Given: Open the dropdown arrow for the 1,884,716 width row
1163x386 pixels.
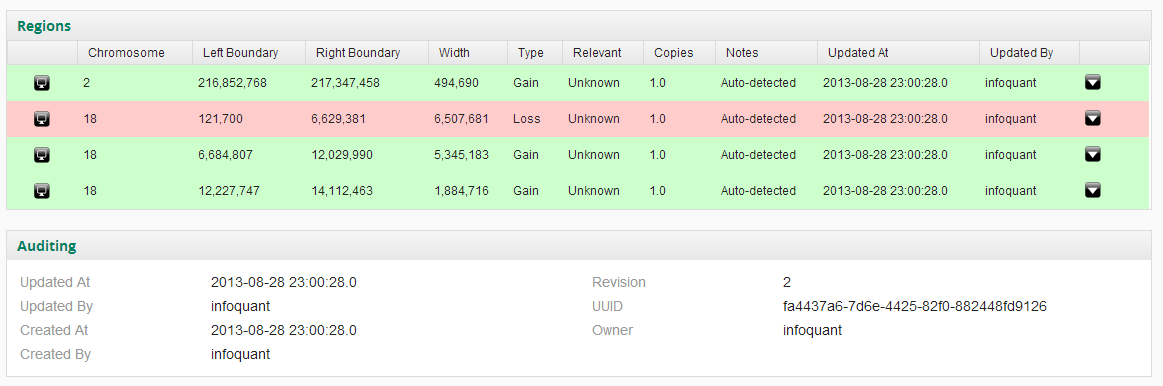Looking at the screenshot, I should pos(1093,190).
